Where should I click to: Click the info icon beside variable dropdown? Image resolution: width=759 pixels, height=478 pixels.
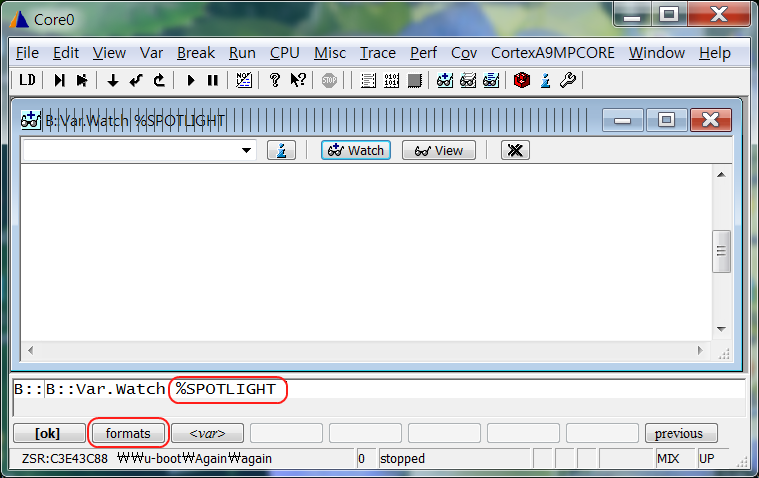point(281,150)
